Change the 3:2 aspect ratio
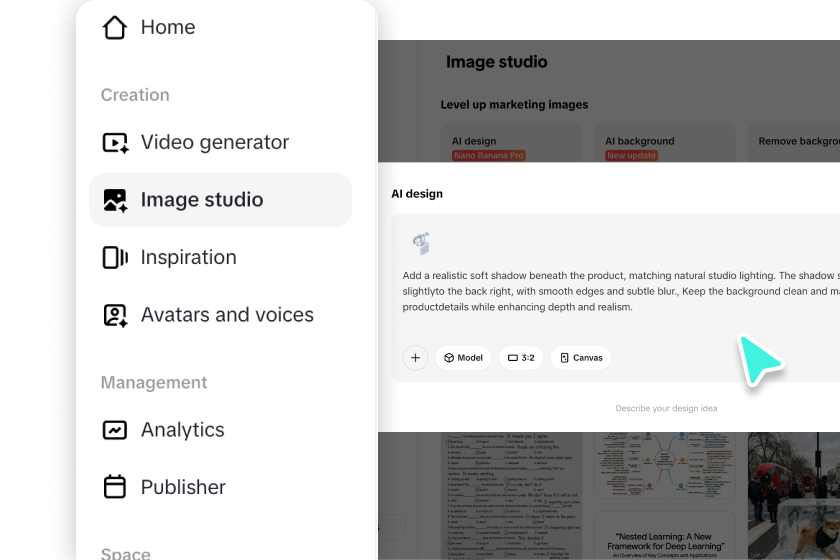This screenshot has width=840, height=560. pyautogui.click(x=521, y=357)
